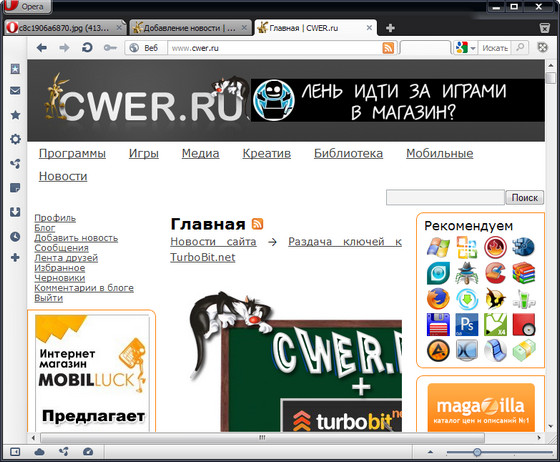The width and height of the screenshot is (560, 462).
Task: Open the Черновики link
Action: point(60,278)
